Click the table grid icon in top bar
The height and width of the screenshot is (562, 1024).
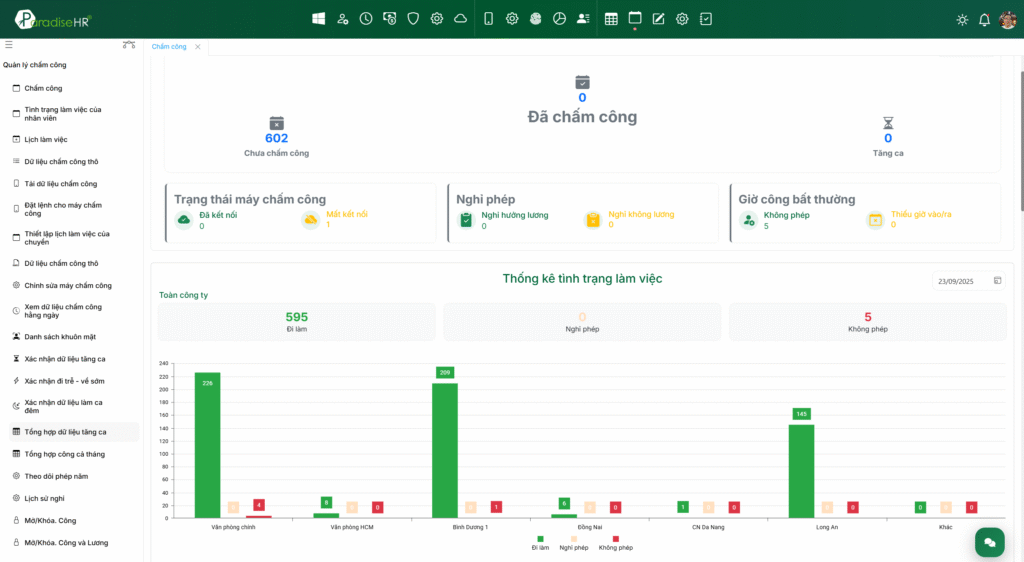[x=611, y=19]
